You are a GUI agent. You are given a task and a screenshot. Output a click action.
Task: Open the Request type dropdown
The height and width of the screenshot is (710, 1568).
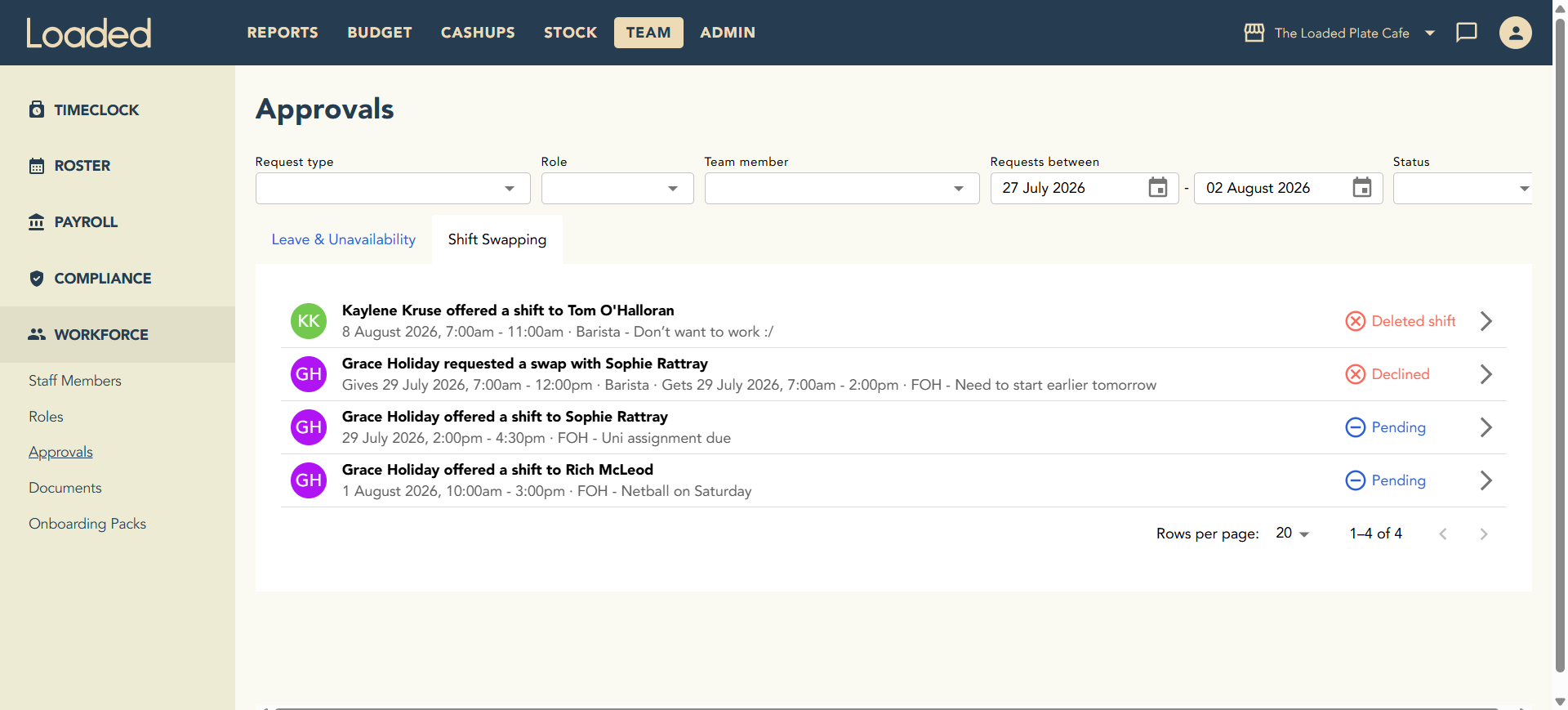[x=393, y=189]
